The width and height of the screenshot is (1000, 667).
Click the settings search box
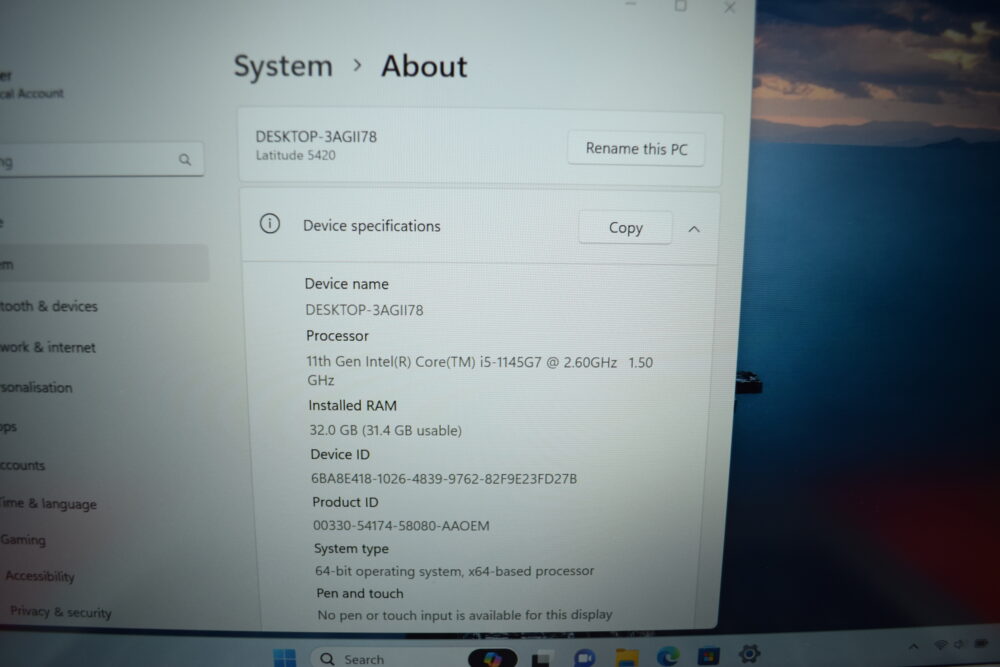(101, 159)
